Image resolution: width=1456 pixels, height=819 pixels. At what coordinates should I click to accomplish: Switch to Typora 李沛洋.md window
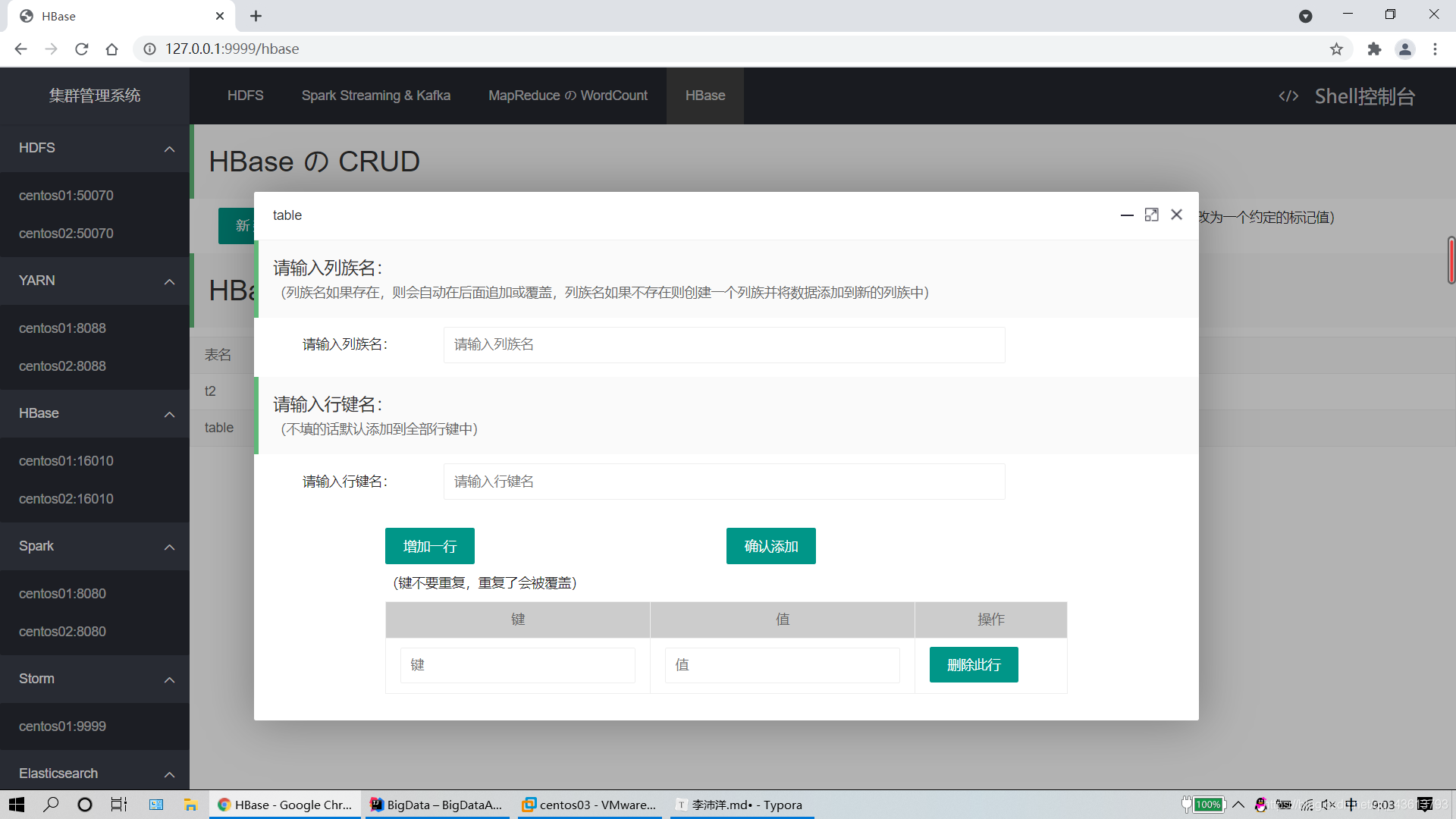pos(742,805)
